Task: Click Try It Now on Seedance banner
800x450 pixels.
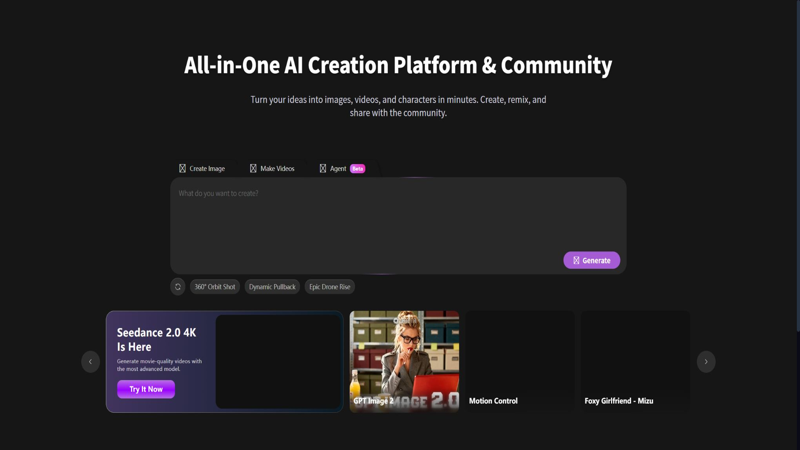Action: [146, 389]
